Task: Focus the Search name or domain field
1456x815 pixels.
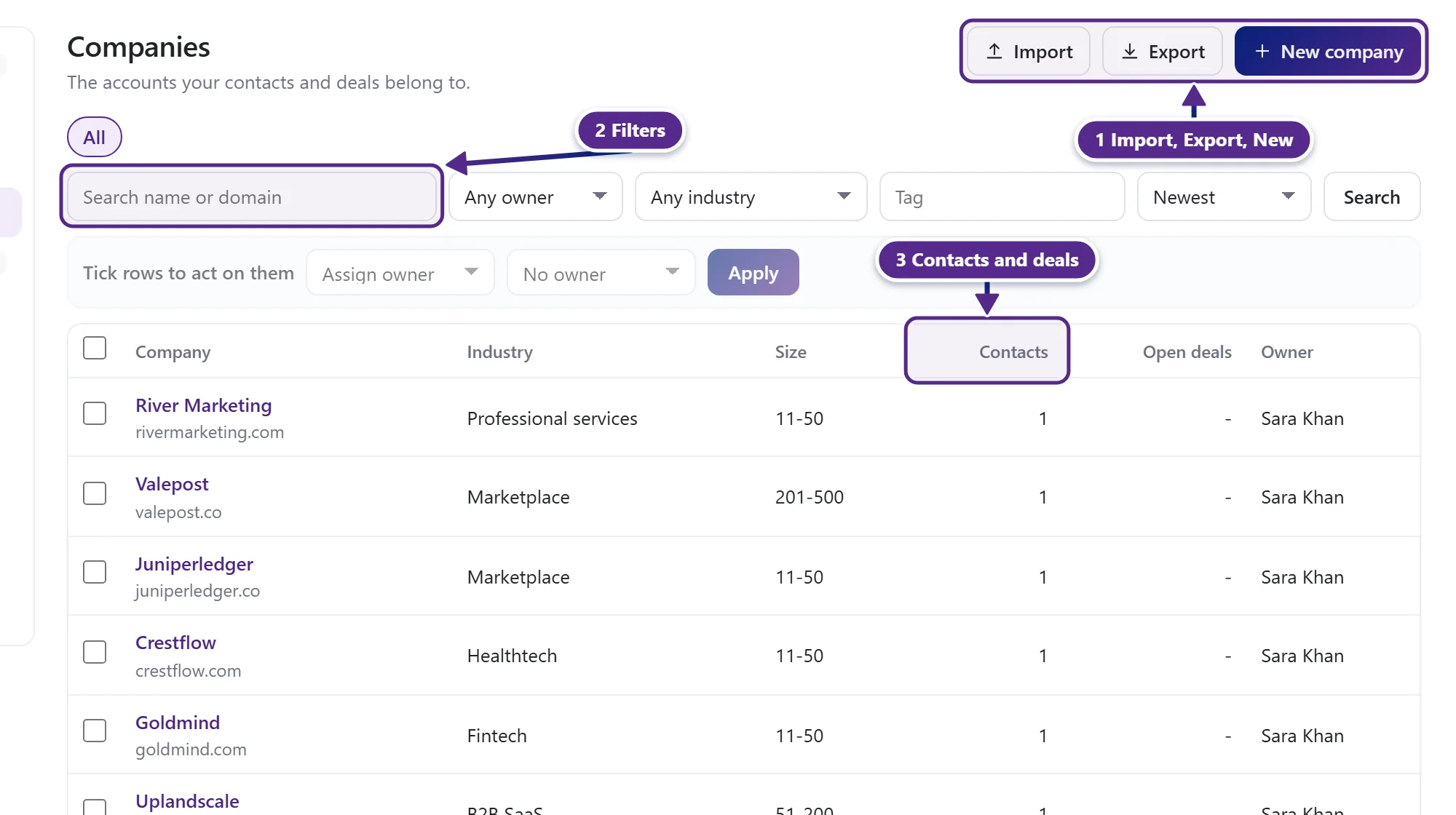Action: [252, 197]
